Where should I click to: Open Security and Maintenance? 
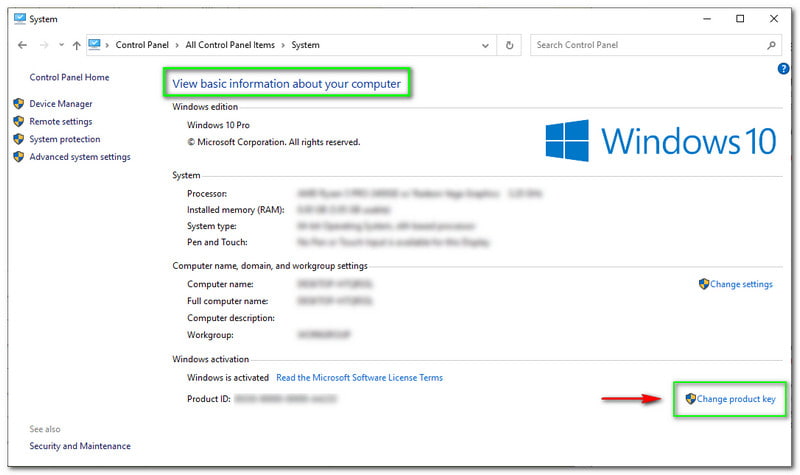pyautogui.click(x=80, y=446)
